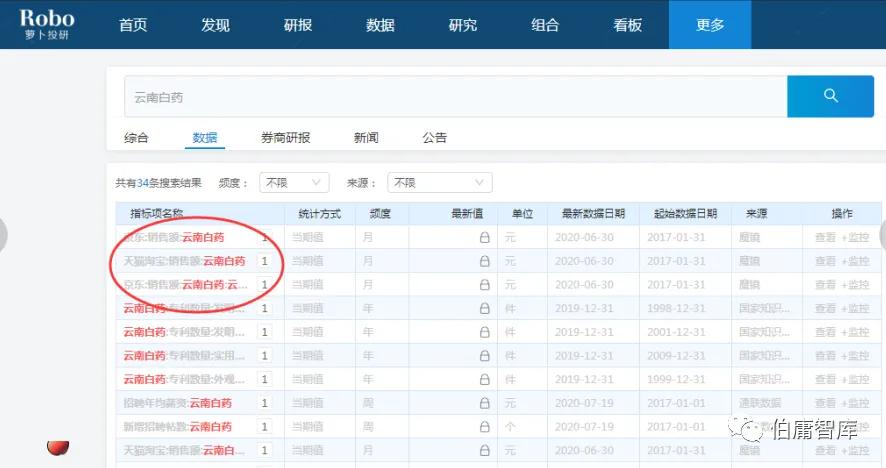The height and width of the screenshot is (468, 886).
Task: Click the lock icon in the patent row starting 1998-12-31
Action: tap(484, 309)
